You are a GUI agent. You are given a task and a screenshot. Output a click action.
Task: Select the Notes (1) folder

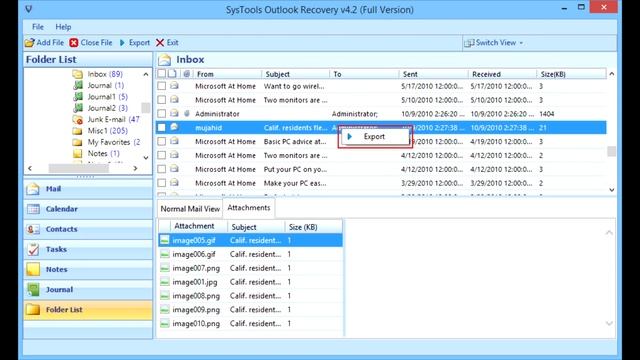(x=104, y=153)
